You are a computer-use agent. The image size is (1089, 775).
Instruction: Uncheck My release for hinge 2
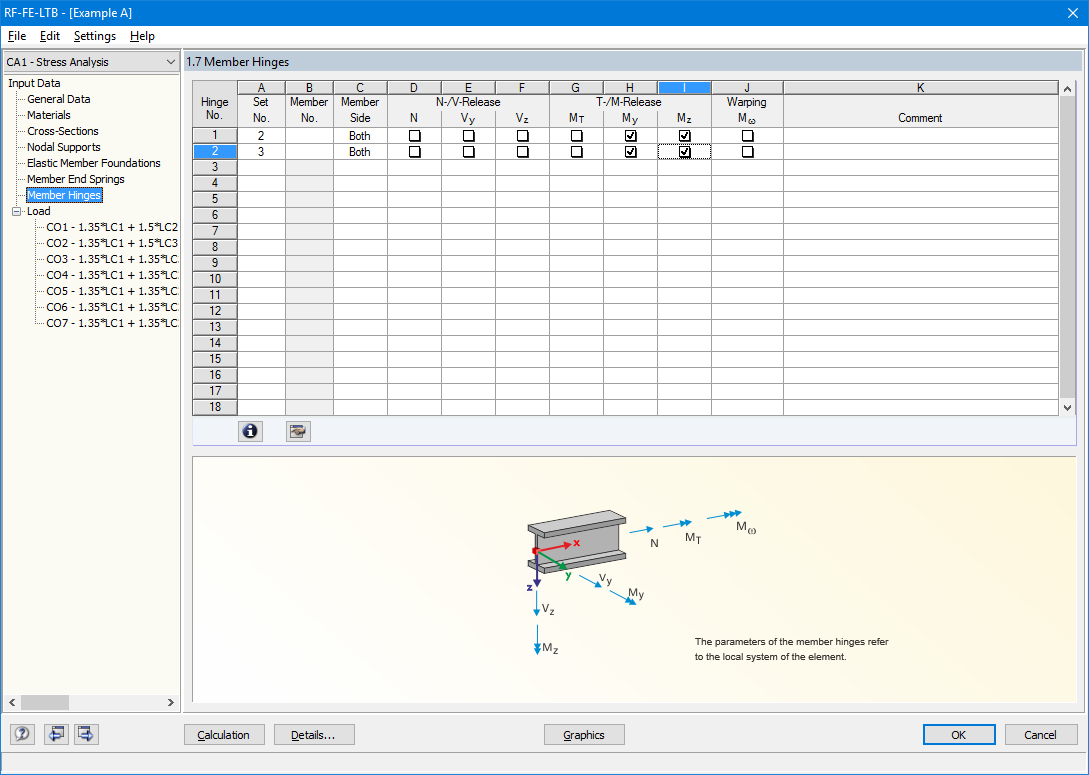tap(631, 152)
